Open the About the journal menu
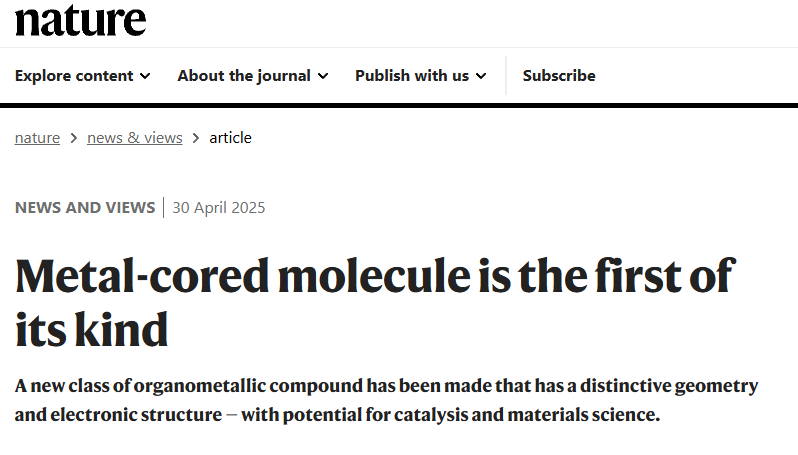The height and width of the screenshot is (455, 798). point(252,76)
